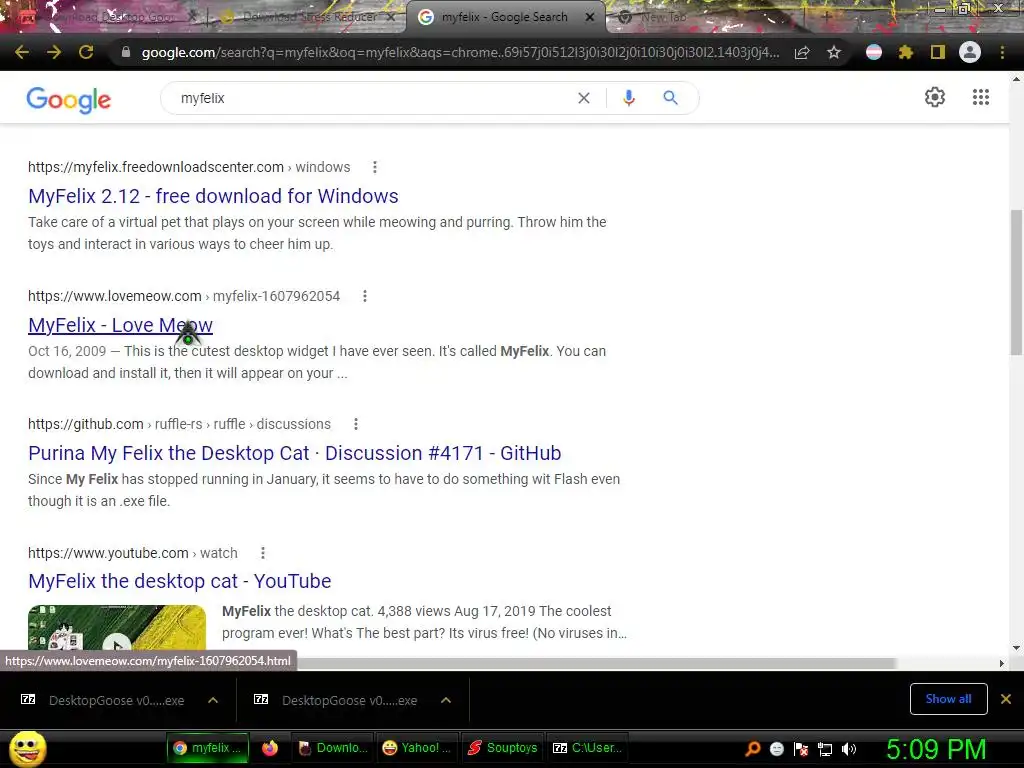Open the striped extension icon in toolbar

pyautogui.click(x=874, y=52)
